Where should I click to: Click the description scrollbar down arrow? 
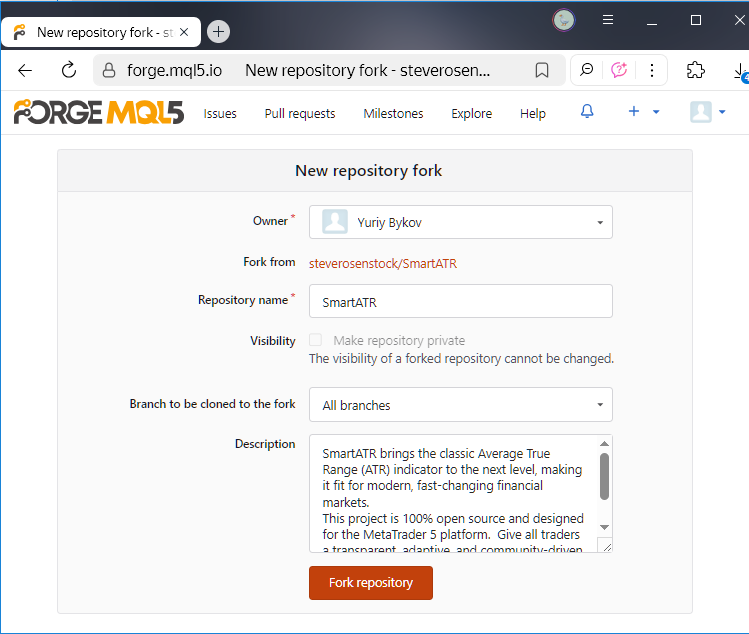[604, 527]
